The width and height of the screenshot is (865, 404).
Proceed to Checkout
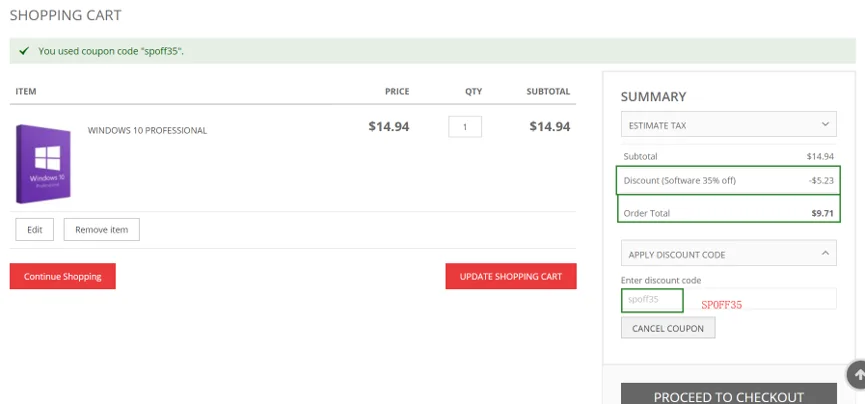point(728,396)
